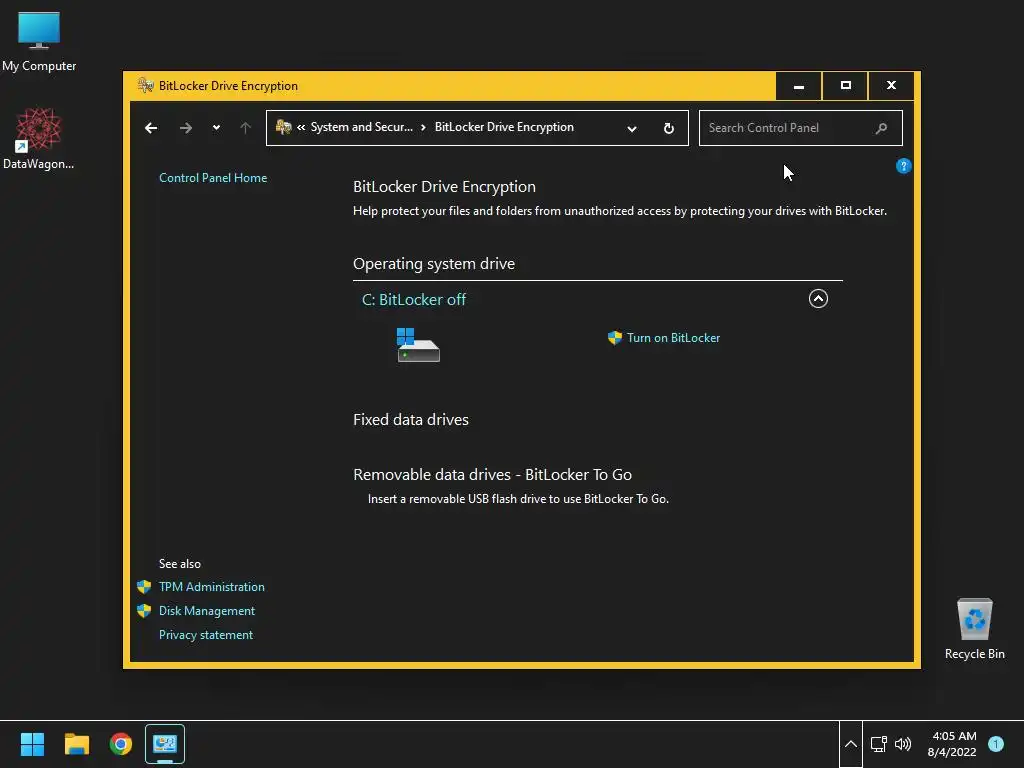The image size is (1024, 768).
Task: Minimize the BitLocker Drive Encryption window
Action: coord(799,86)
